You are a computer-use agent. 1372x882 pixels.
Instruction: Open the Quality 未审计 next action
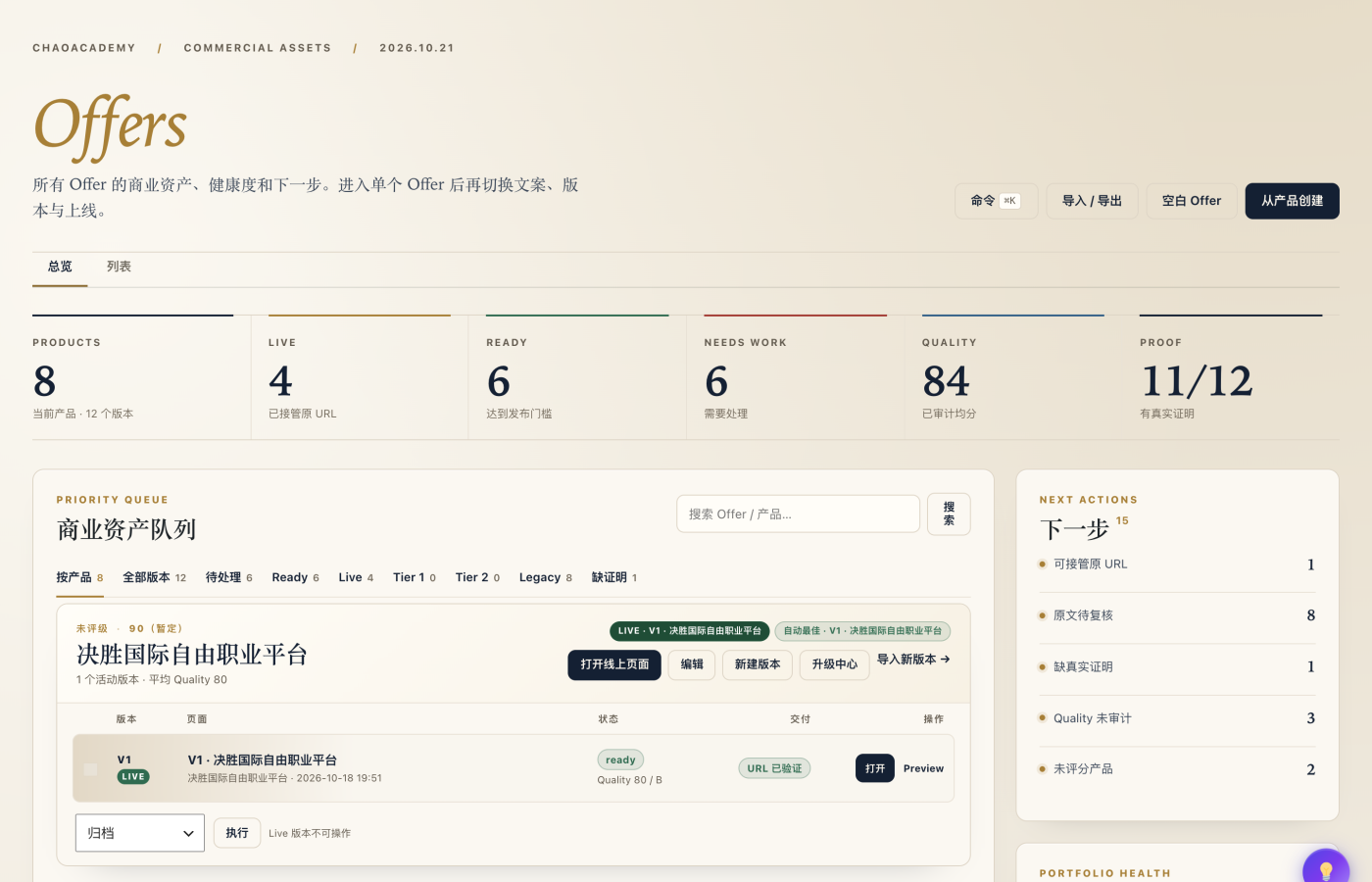[1177, 718]
